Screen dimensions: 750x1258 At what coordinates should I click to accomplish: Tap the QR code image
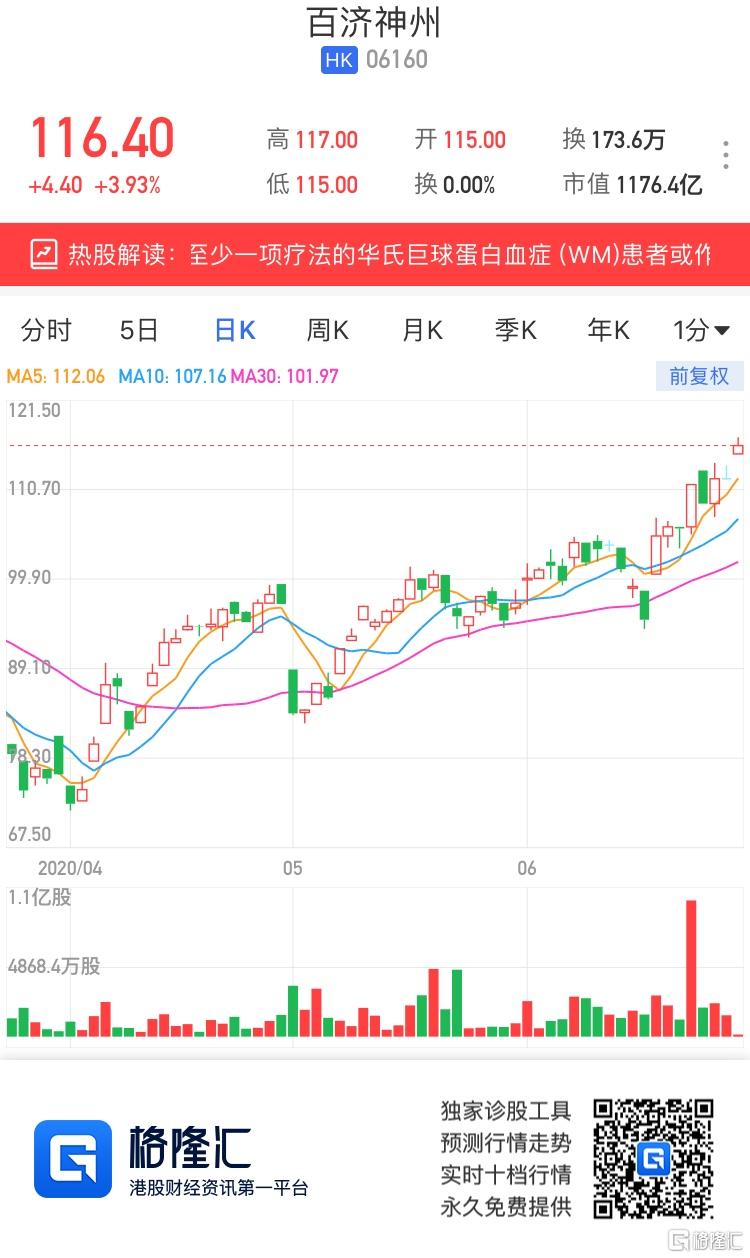click(654, 1158)
